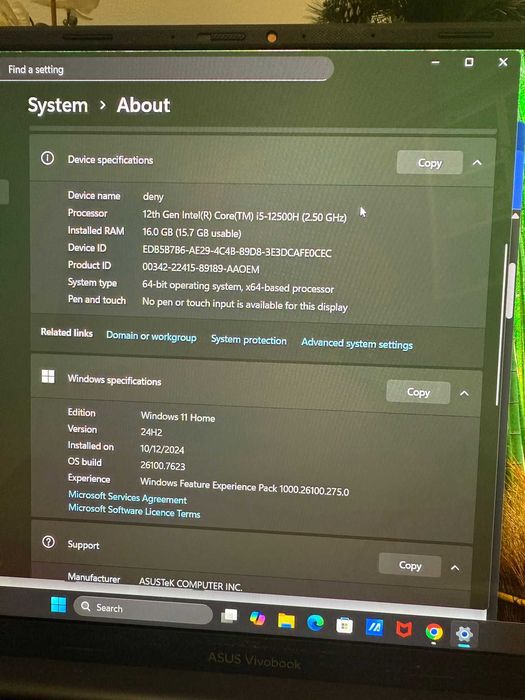Copy the Windows specifications
This screenshot has height=700, width=525.
click(418, 392)
